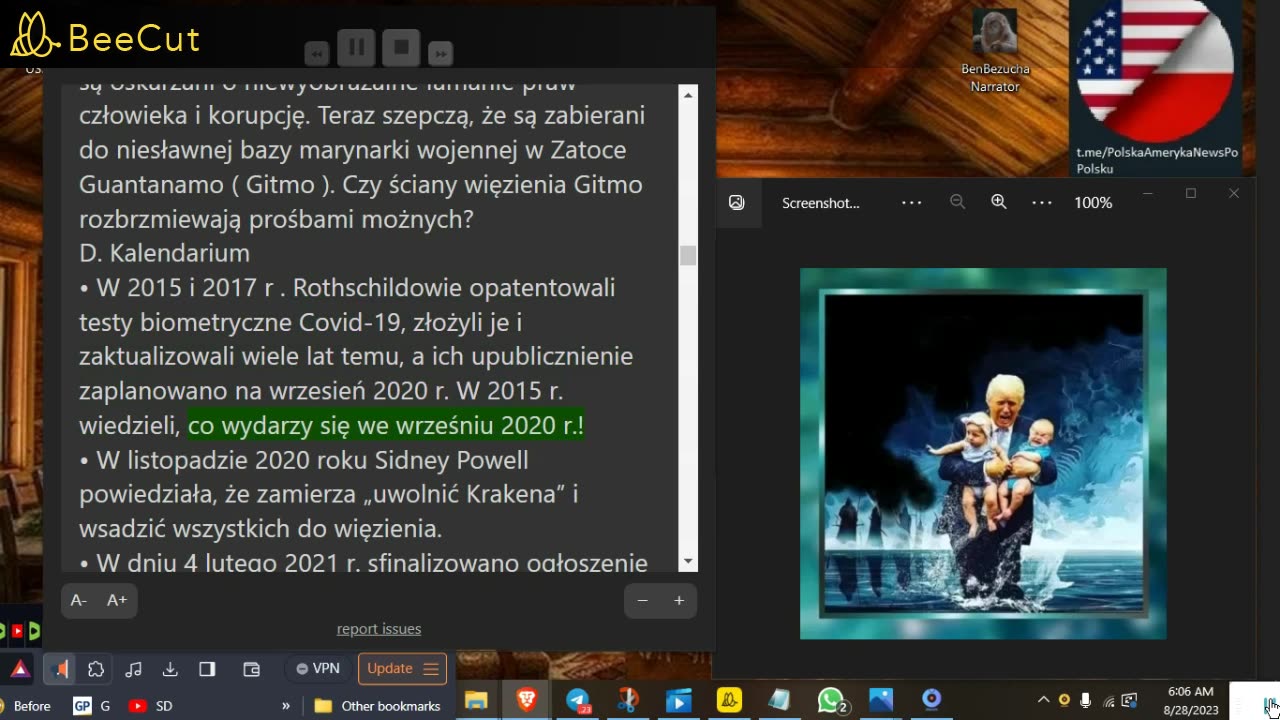
Task: Switch to the Photos app in the taskbar
Action: [x=880, y=700]
